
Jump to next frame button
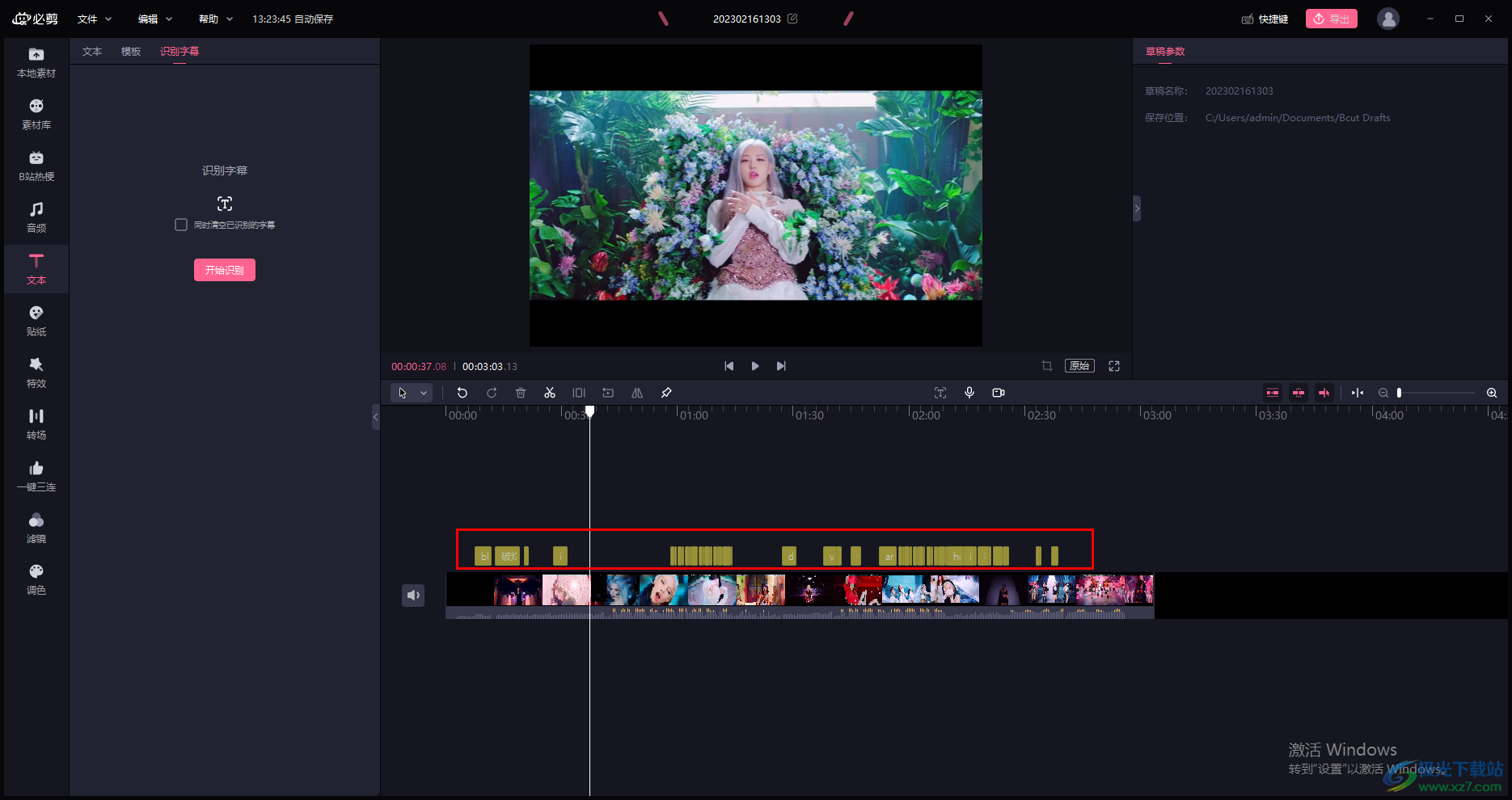click(x=781, y=366)
